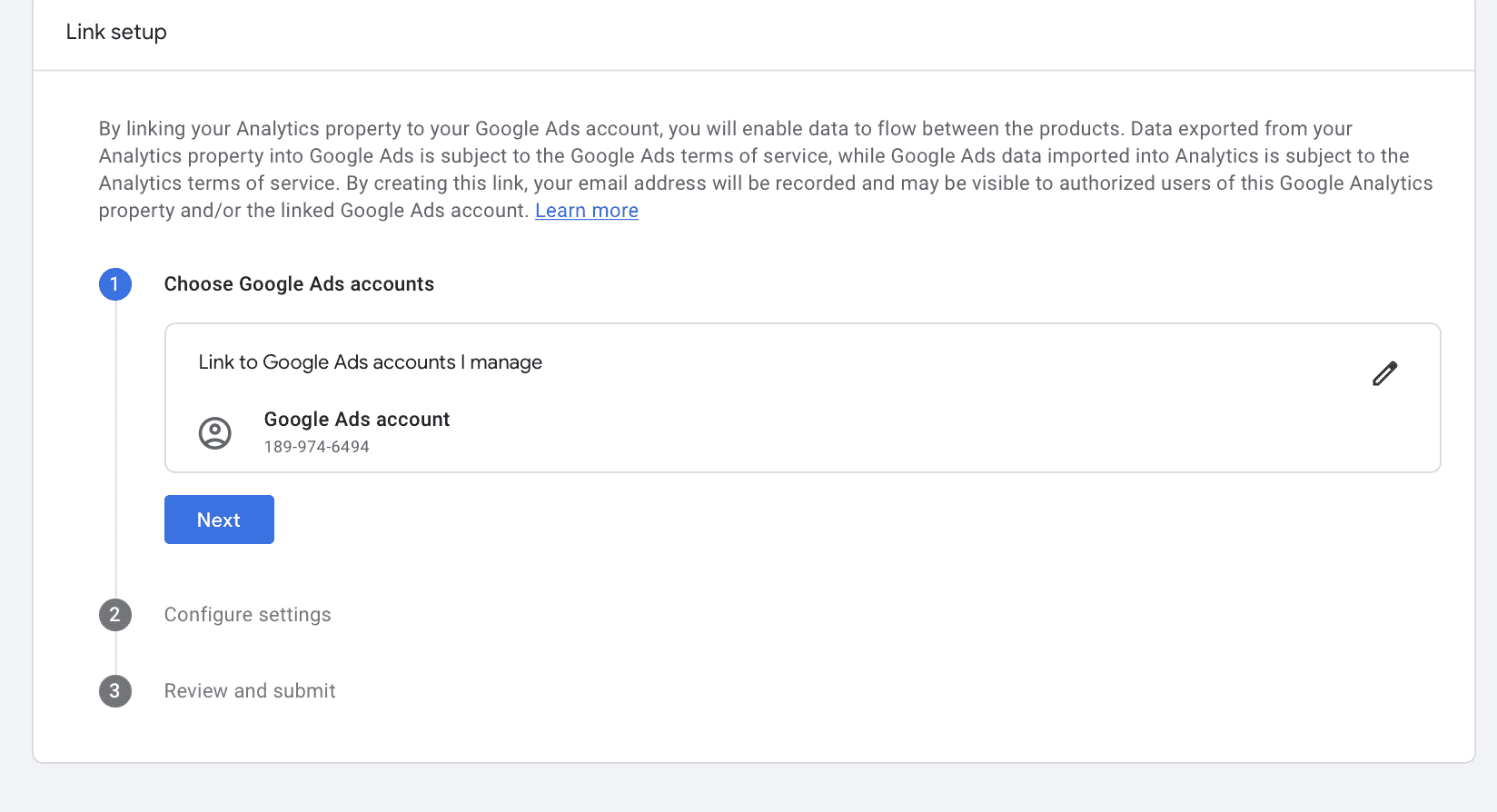Image resolution: width=1497 pixels, height=812 pixels.
Task: Select step 3 circle indicator
Action: pos(115,691)
